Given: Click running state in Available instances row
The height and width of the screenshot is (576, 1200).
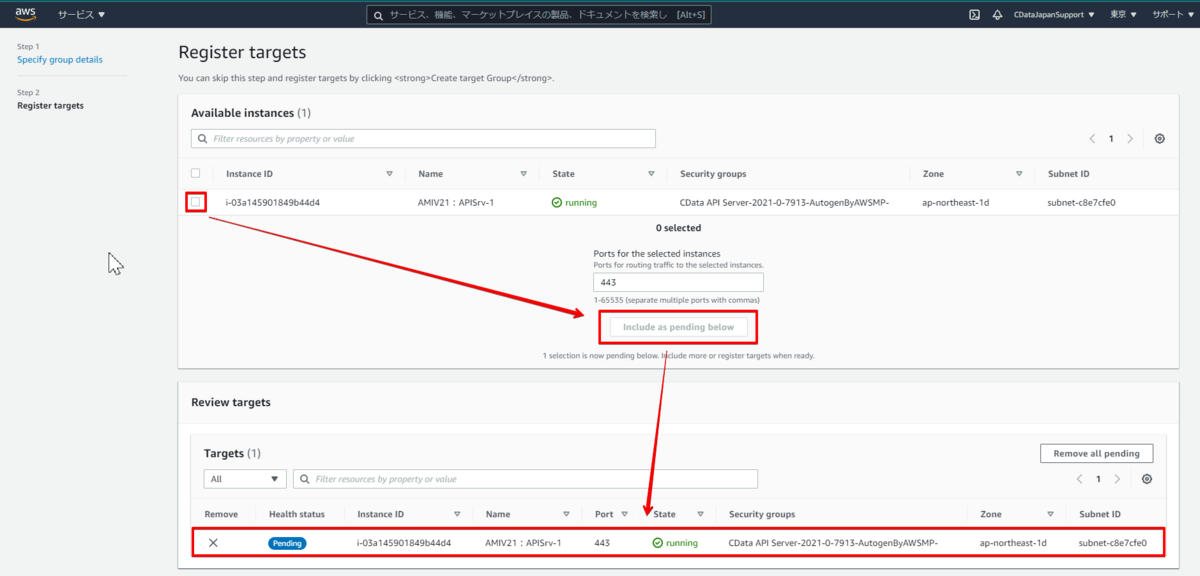Looking at the screenshot, I should pyautogui.click(x=574, y=202).
